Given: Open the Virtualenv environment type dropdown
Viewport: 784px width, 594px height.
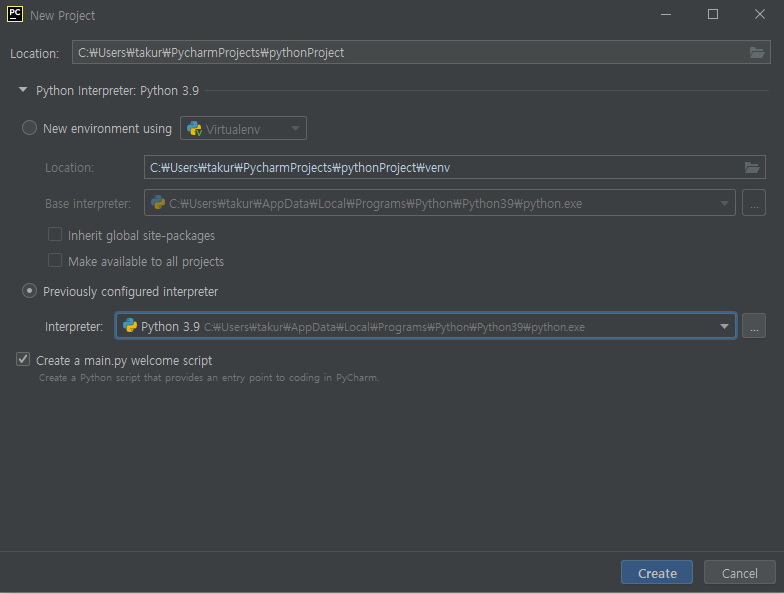Looking at the screenshot, I should pos(243,128).
